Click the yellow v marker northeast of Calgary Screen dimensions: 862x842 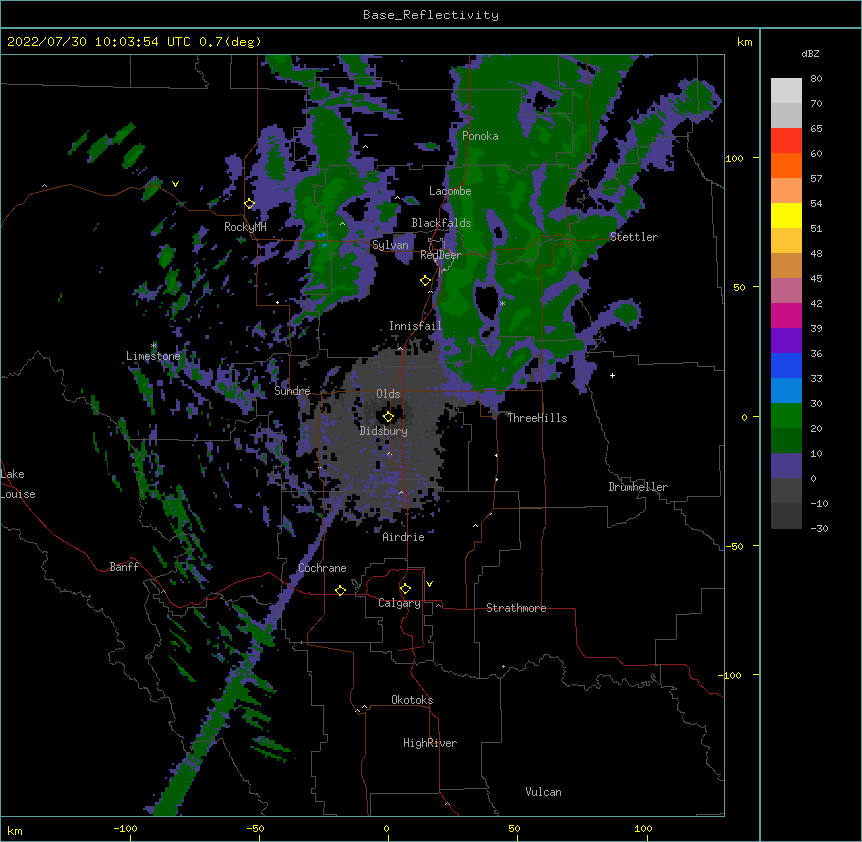[x=429, y=584]
